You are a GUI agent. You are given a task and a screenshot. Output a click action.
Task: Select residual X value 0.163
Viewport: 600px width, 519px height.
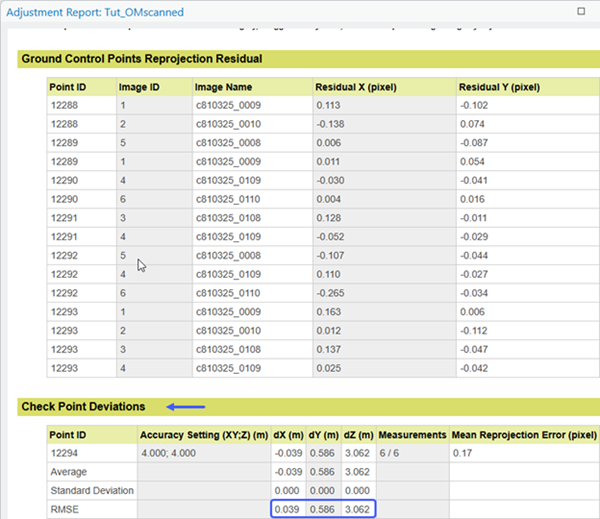click(x=328, y=312)
